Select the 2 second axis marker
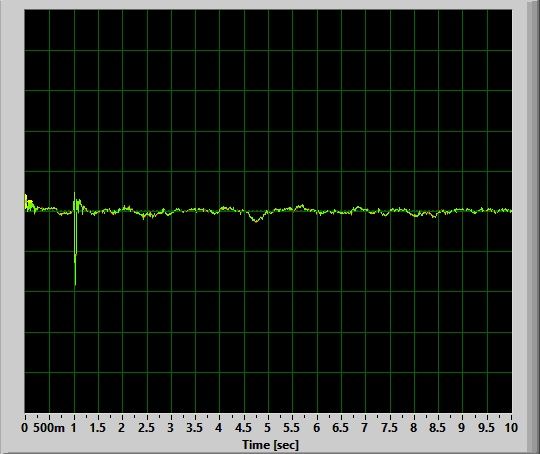Image resolution: width=540 pixels, height=454 pixels. tap(121, 428)
